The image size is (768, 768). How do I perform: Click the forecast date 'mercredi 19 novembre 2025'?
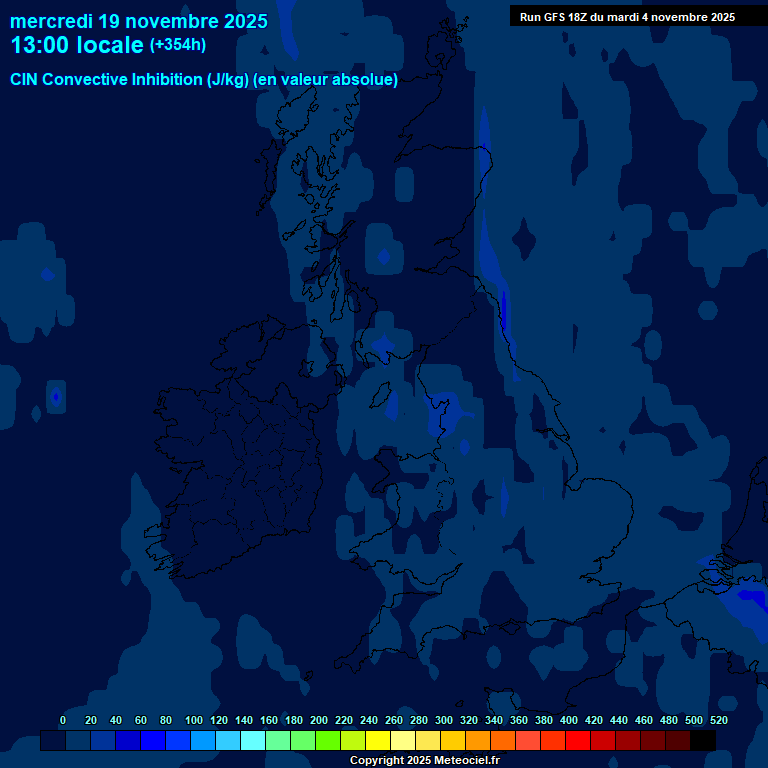point(139,22)
